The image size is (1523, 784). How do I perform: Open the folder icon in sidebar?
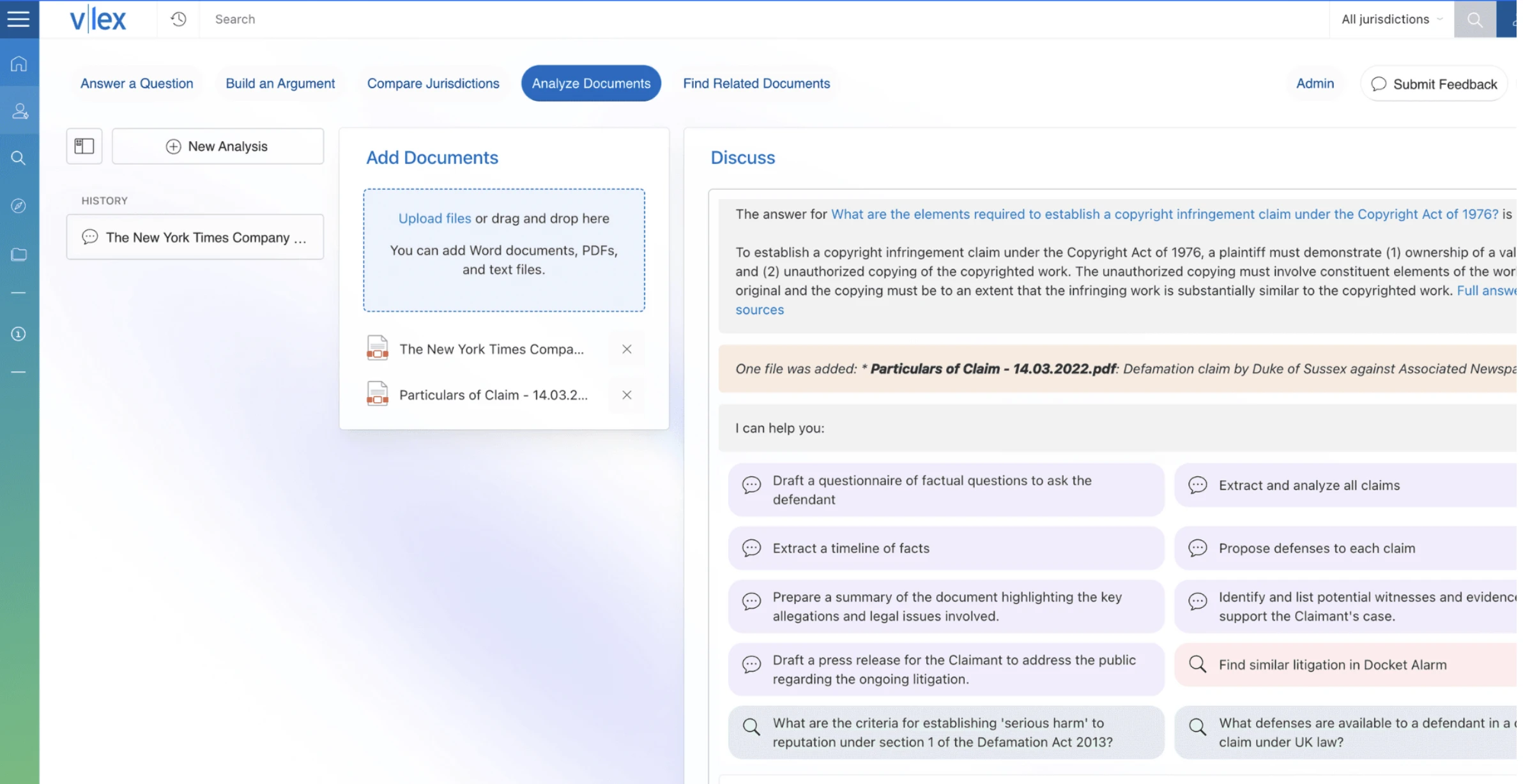point(19,254)
